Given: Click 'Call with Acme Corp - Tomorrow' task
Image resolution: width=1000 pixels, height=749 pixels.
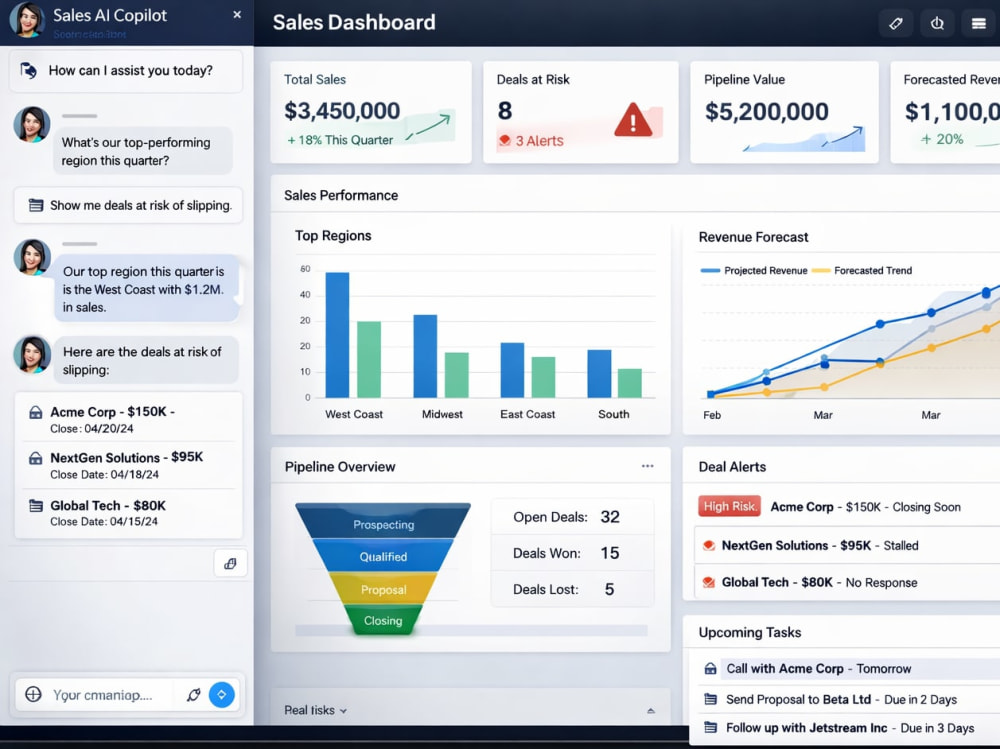Looking at the screenshot, I should click(x=848, y=669).
